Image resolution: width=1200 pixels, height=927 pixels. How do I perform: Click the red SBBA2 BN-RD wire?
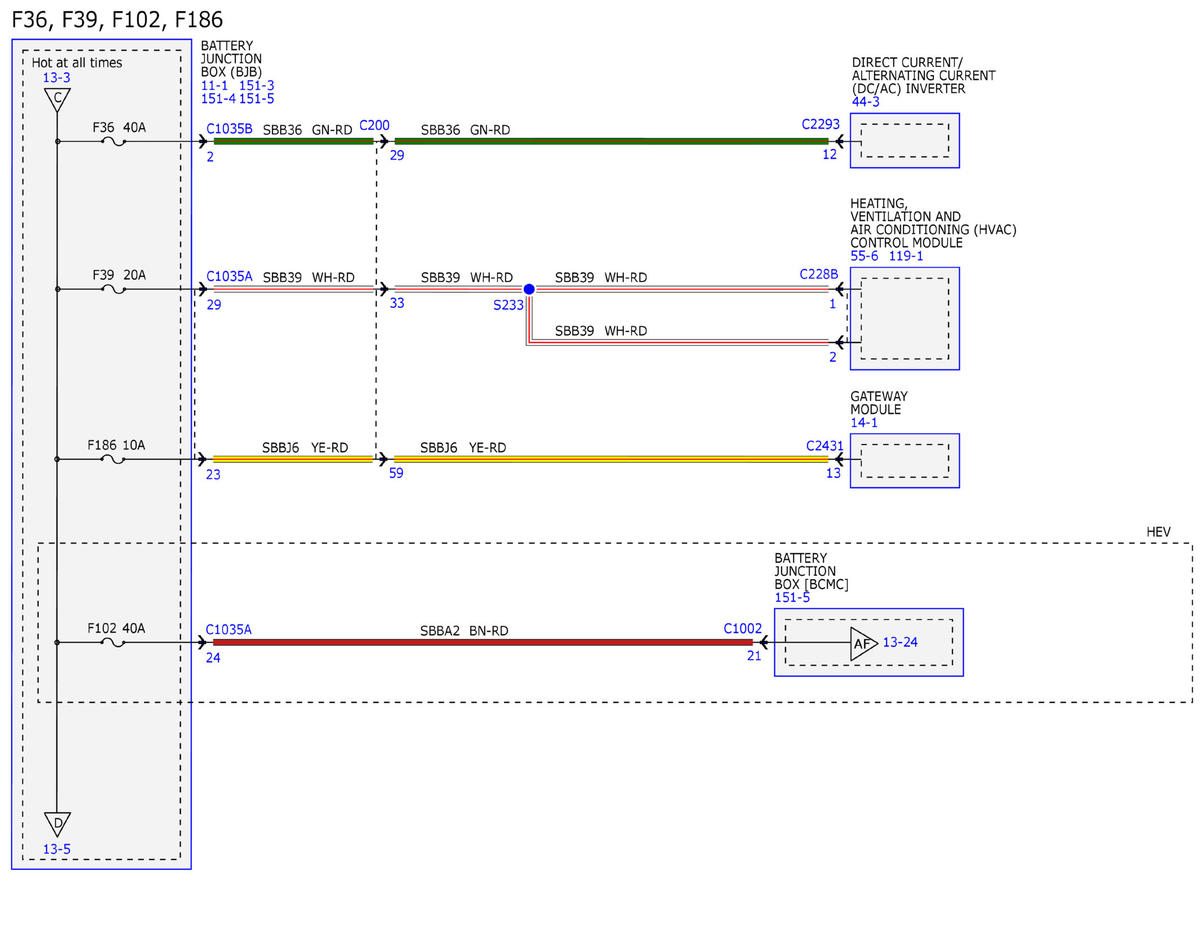[x=483, y=642]
